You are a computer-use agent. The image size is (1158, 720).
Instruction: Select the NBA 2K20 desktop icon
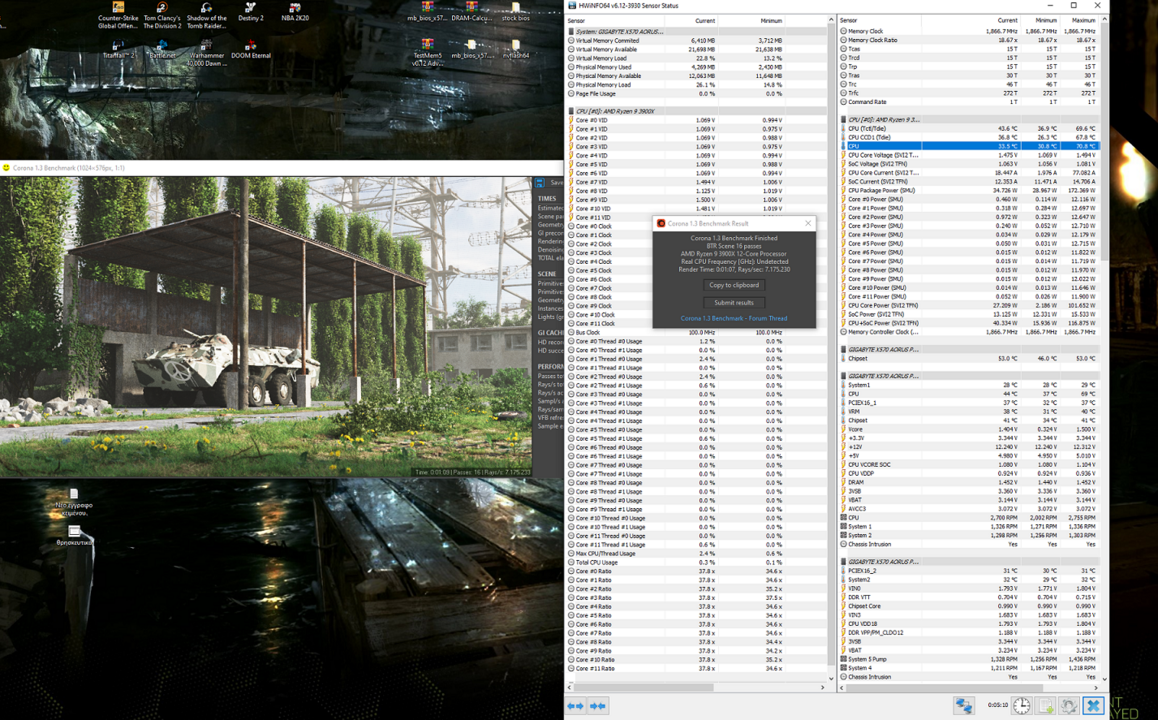click(295, 13)
